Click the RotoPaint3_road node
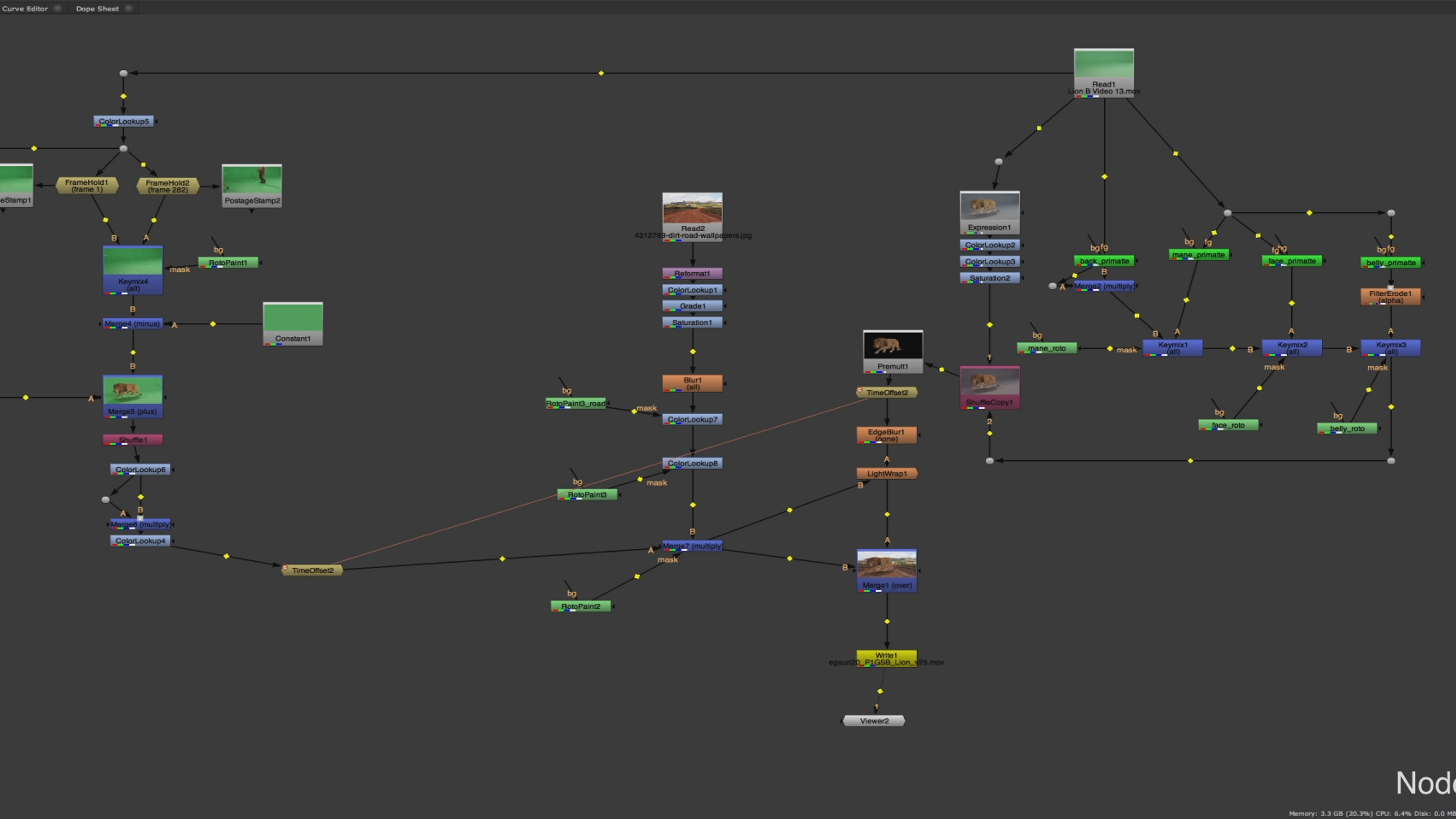Screen dimensions: 1456x819 (576, 403)
